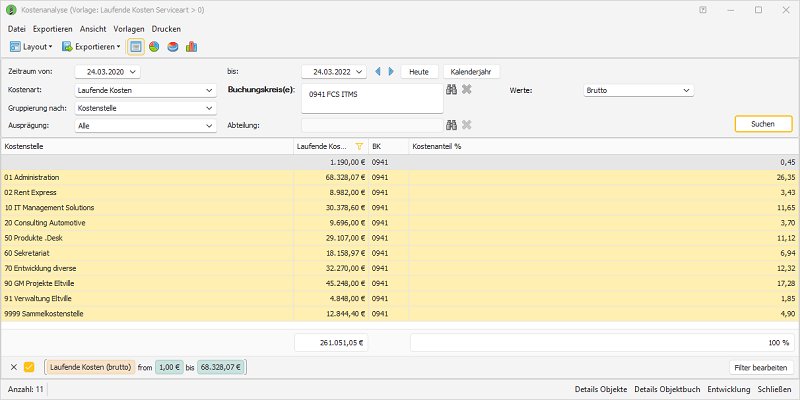Search Buchungskreis with the binoculars icon

coord(452,90)
